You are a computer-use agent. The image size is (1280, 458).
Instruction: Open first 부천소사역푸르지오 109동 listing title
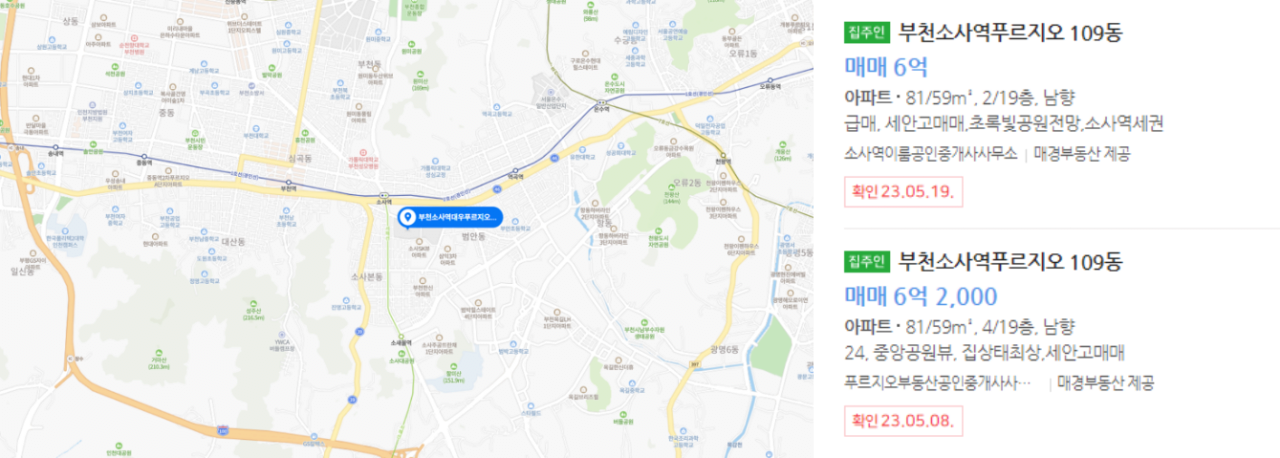[x=1011, y=33]
